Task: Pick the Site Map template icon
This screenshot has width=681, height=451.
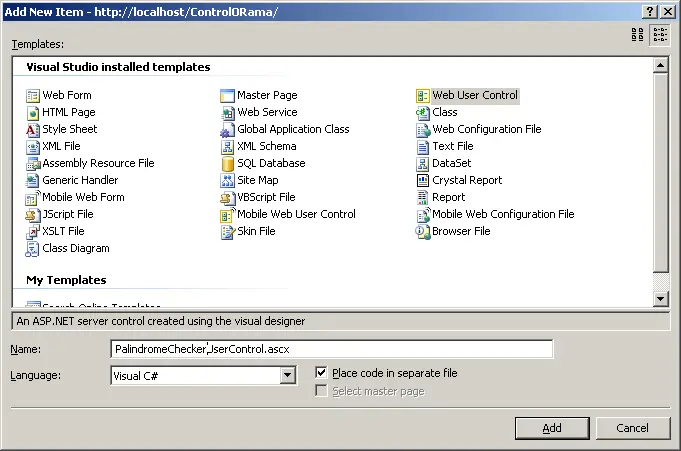Action: [x=228, y=180]
